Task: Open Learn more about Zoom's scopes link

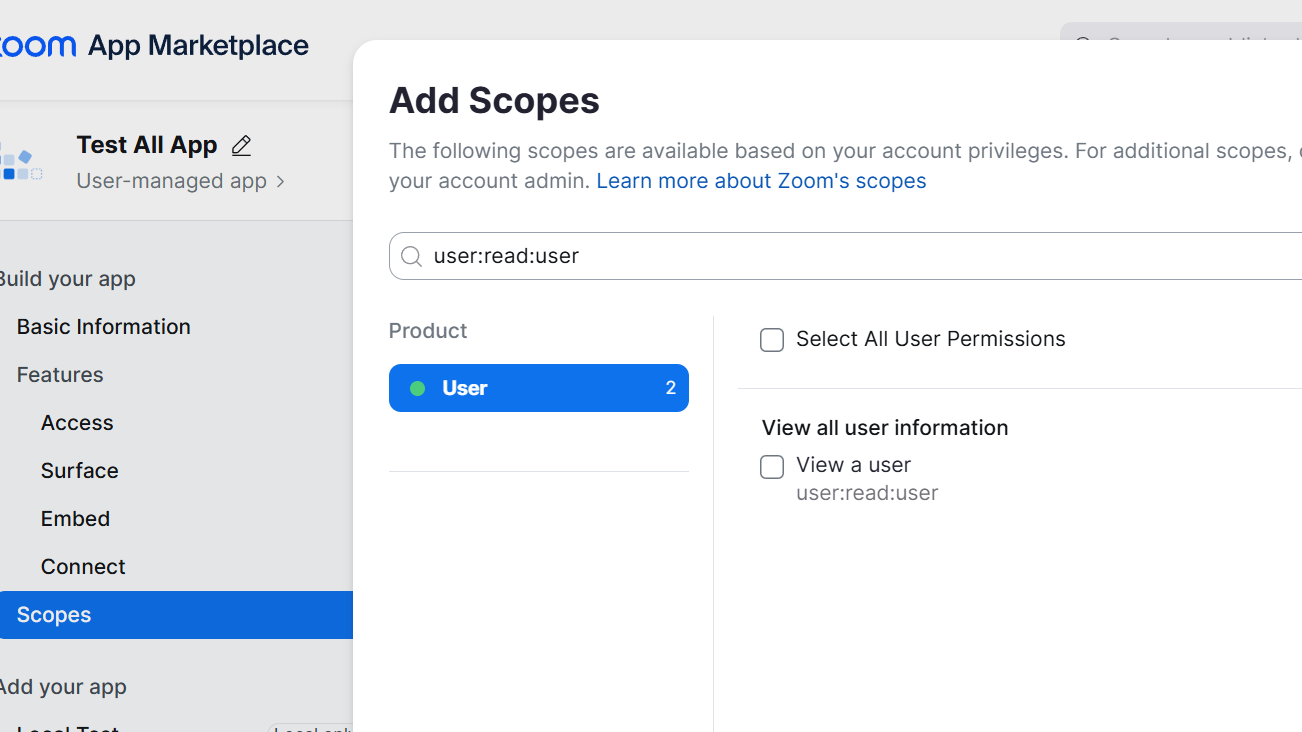Action: point(761,181)
